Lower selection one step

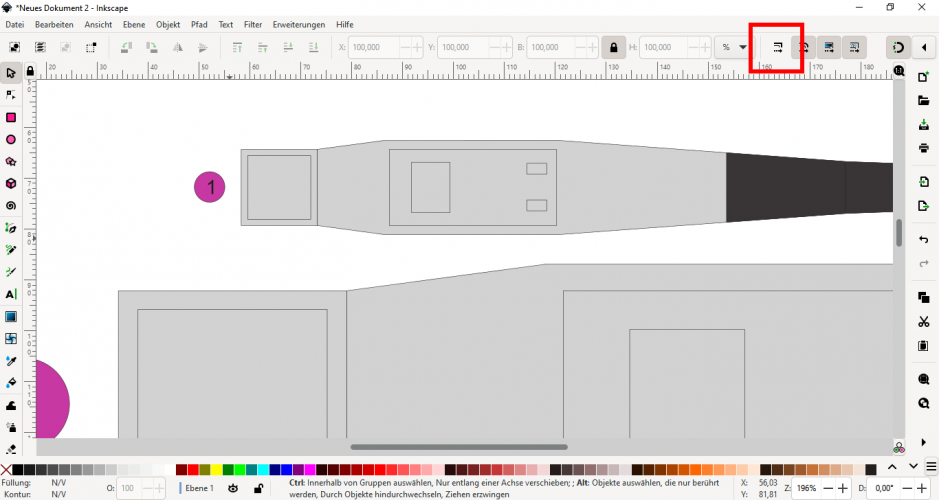[288, 47]
